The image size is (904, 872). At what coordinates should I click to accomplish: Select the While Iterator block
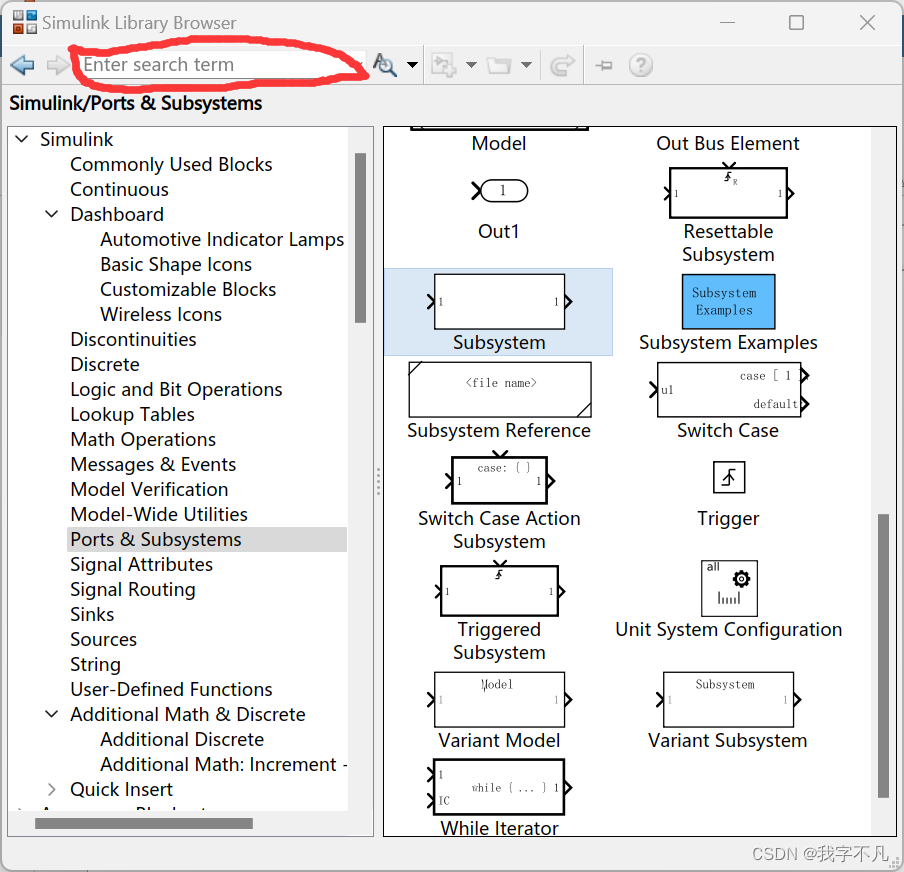[499, 787]
